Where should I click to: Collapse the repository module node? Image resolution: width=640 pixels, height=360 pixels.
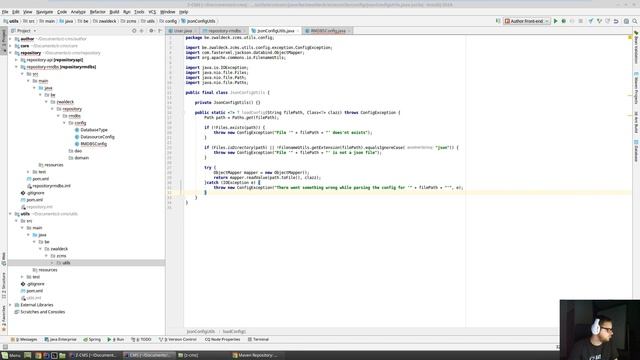[11, 53]
